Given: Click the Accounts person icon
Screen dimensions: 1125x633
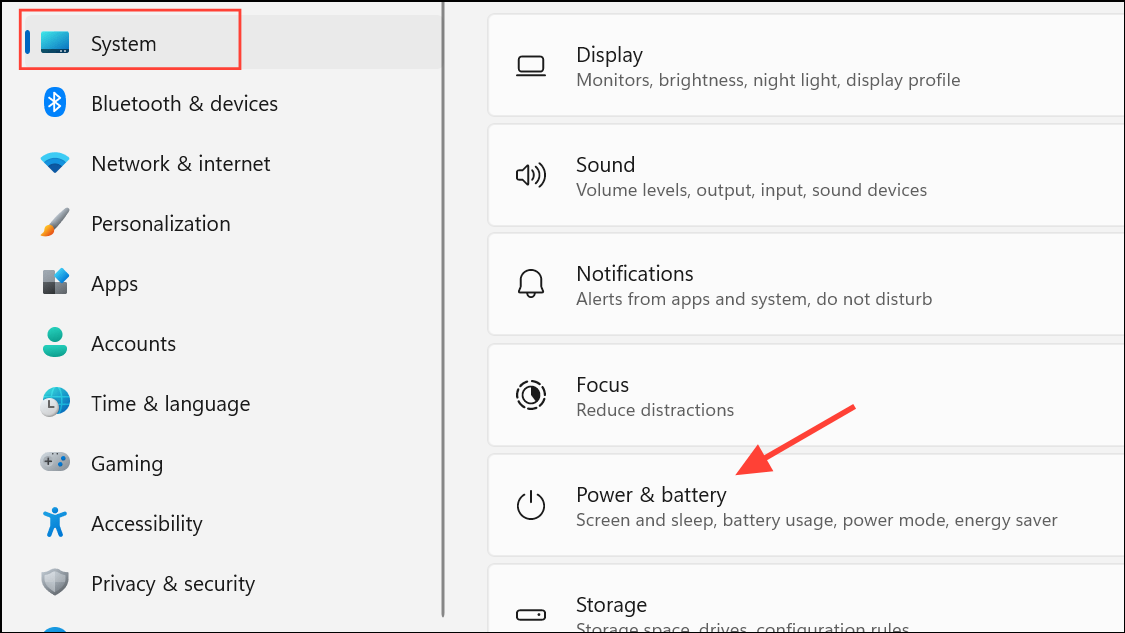Looking at the screenshot, I should click(x=55, y=343).
